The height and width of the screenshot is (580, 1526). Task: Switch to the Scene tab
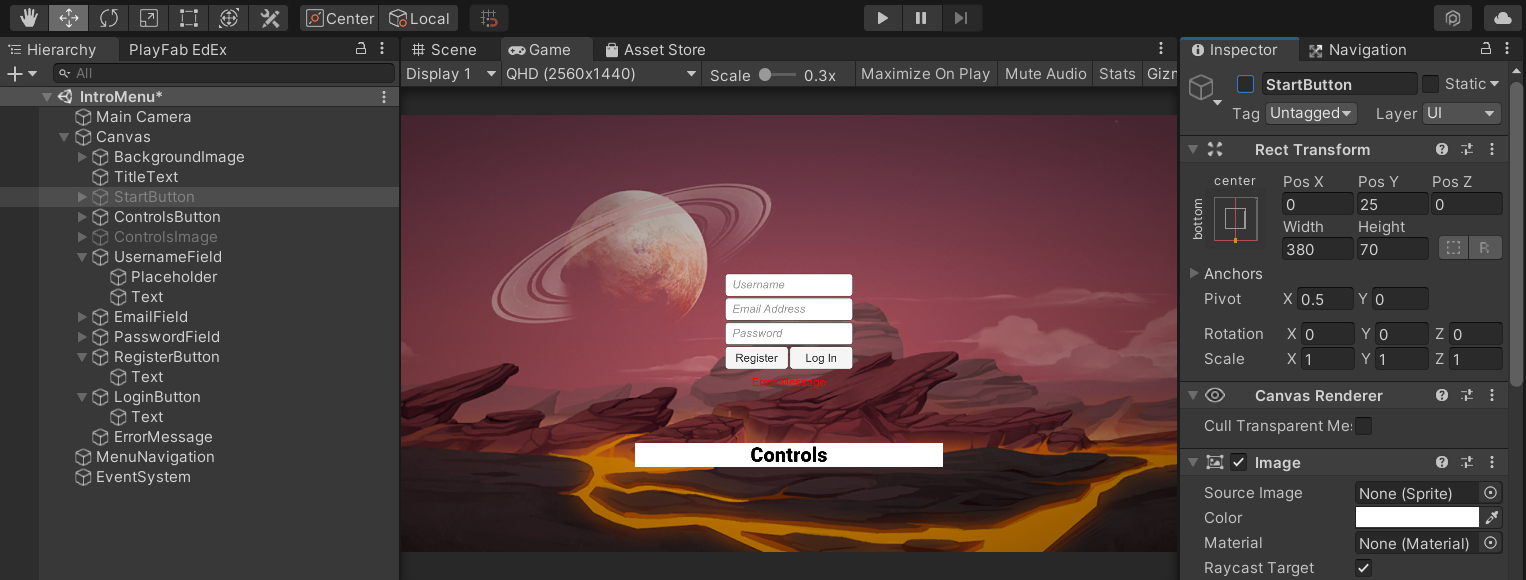point(444,49)
